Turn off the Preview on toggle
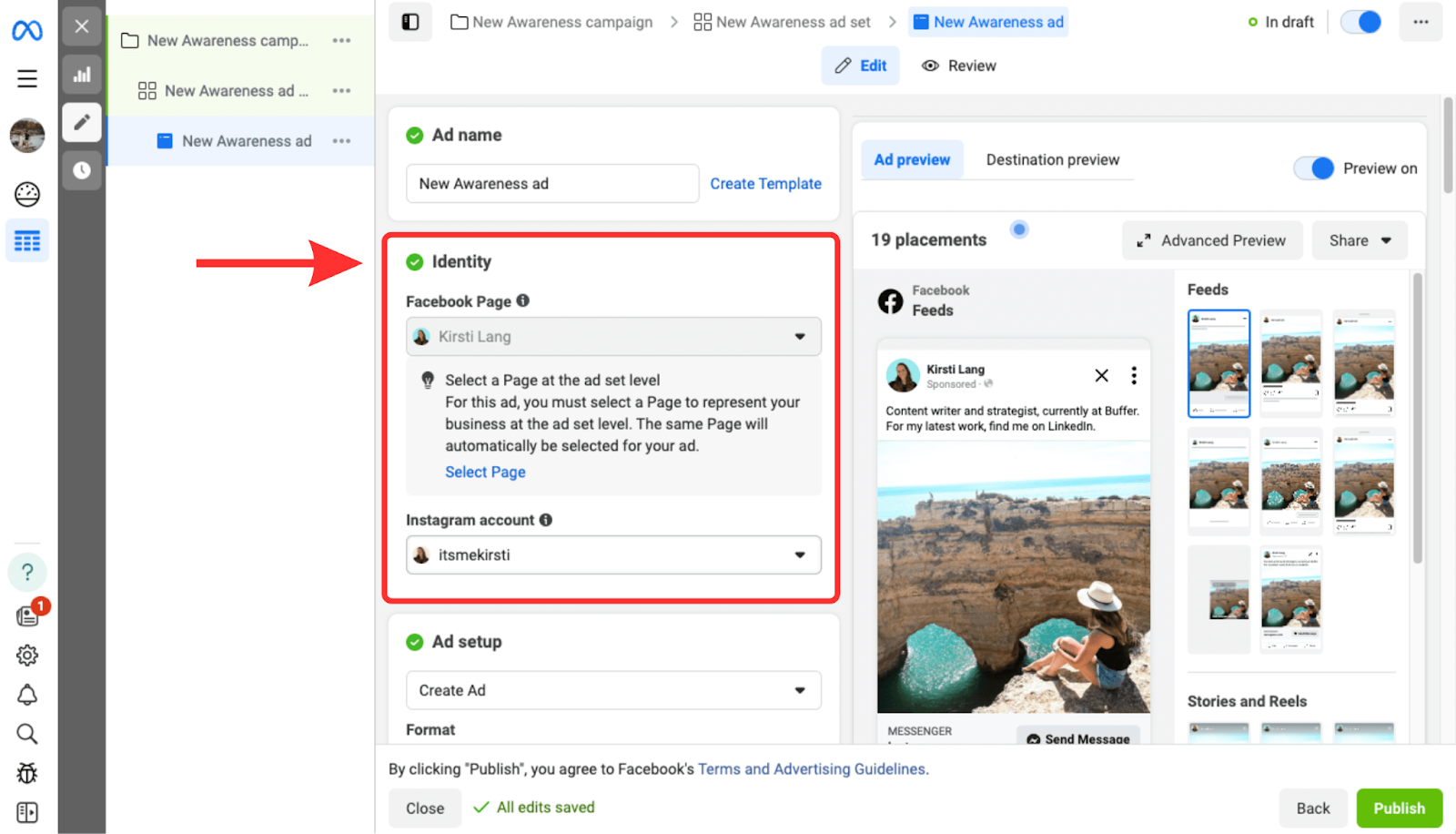This screenshot has width=1456, height=834. 1314,168
